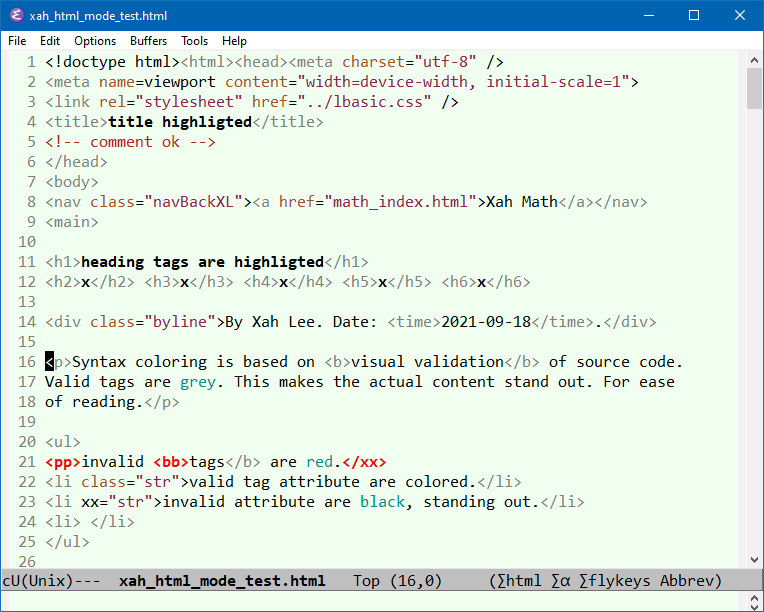Place cursor on '<!doctype html>' text
The width and height of the screenshot is (764, 612).
(113, 62)
